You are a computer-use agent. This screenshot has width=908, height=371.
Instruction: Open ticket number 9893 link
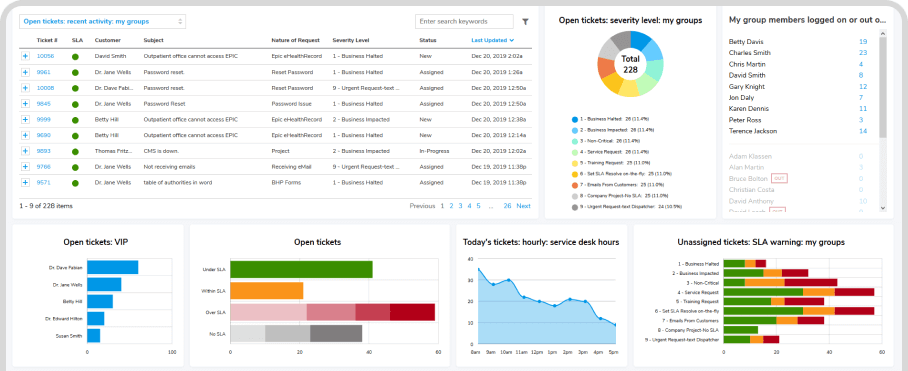coord(43,150)
